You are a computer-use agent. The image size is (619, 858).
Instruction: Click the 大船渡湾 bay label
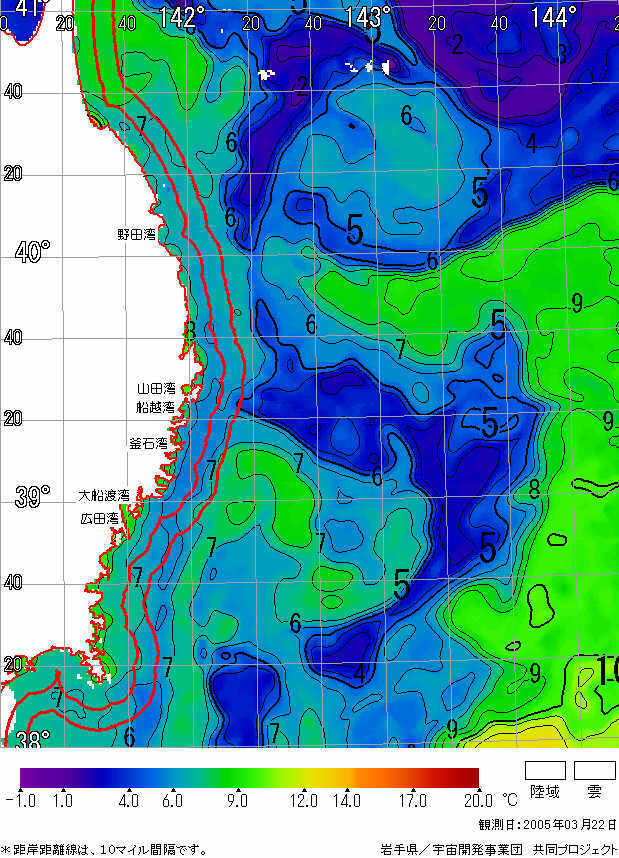(104, 495)
